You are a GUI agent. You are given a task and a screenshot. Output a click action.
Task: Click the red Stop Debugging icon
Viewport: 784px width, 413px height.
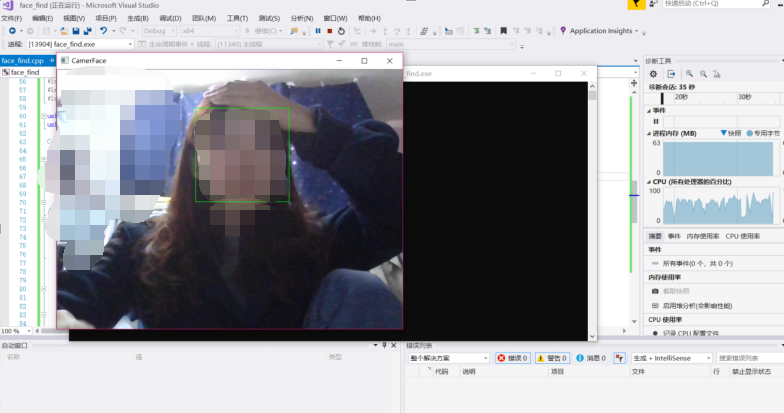330,31
